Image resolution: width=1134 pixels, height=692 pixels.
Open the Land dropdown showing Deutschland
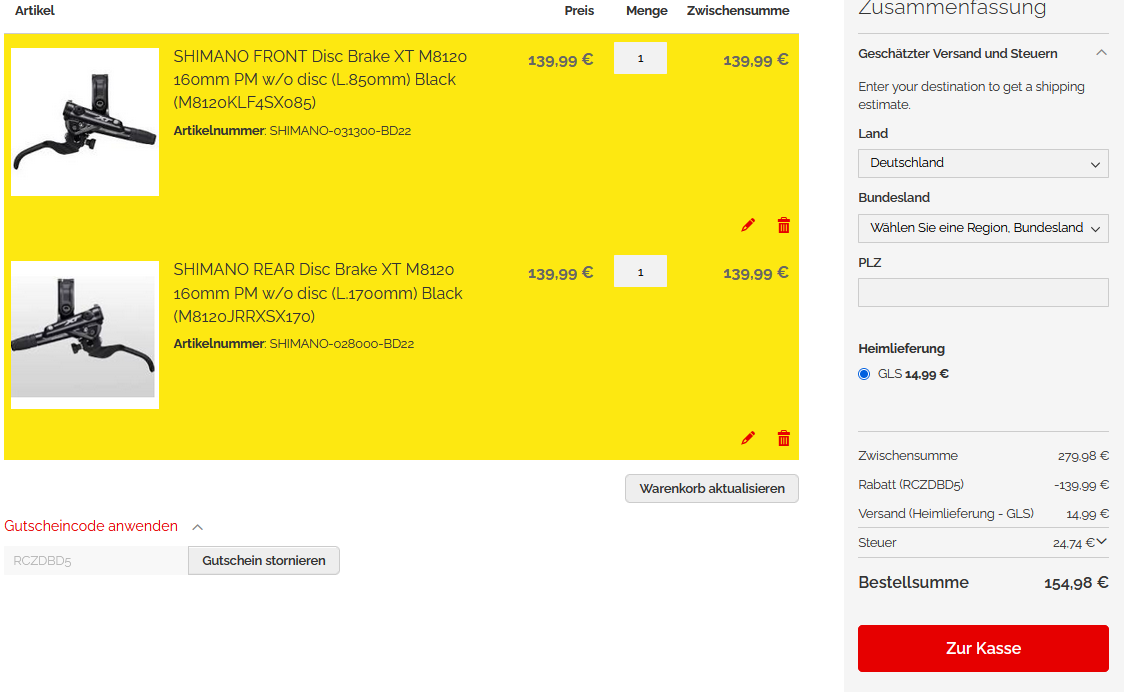983,163
